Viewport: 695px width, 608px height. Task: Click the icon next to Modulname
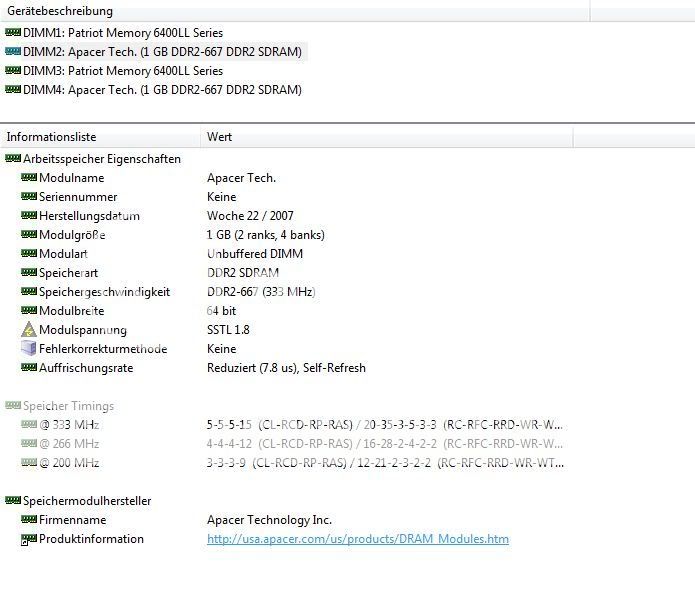click(x=29, y=178)
